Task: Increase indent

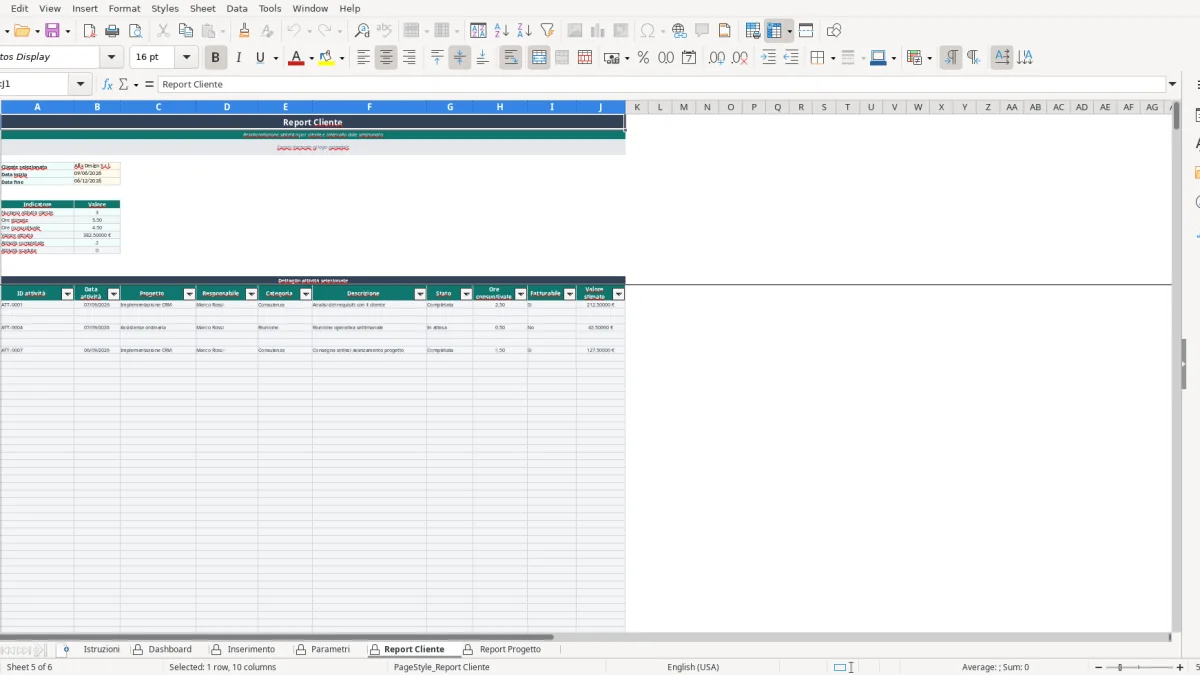Action: click(x=768, y=58)
